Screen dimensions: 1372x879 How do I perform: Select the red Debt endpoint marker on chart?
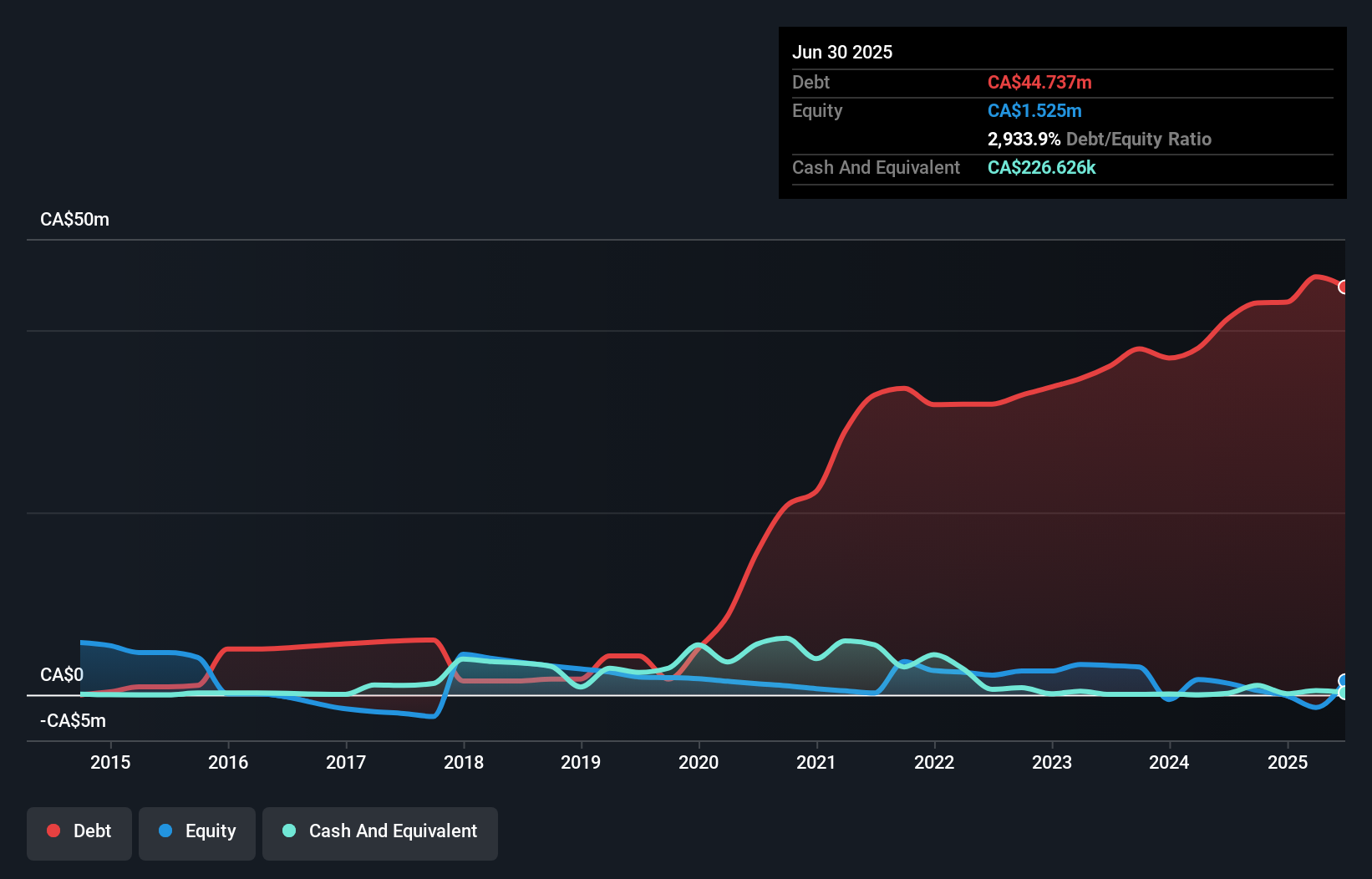coord(1344,287)
